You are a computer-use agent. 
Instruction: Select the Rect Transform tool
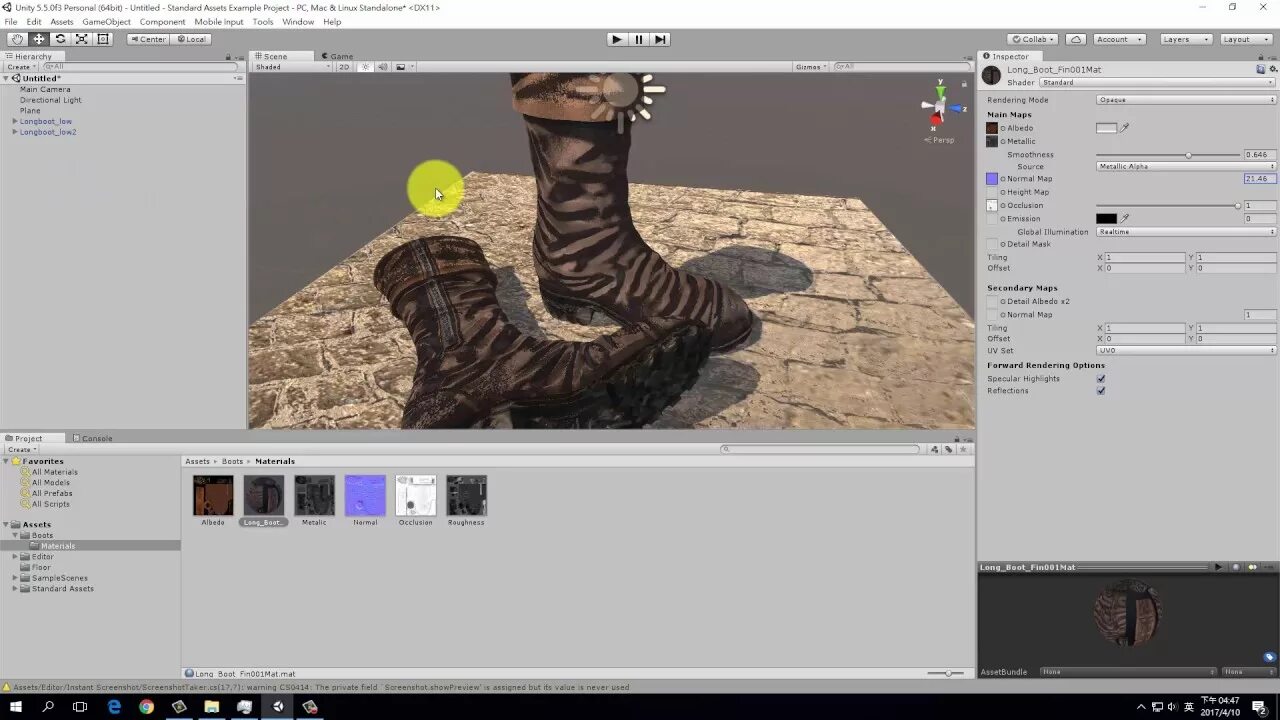pos(102,39)
